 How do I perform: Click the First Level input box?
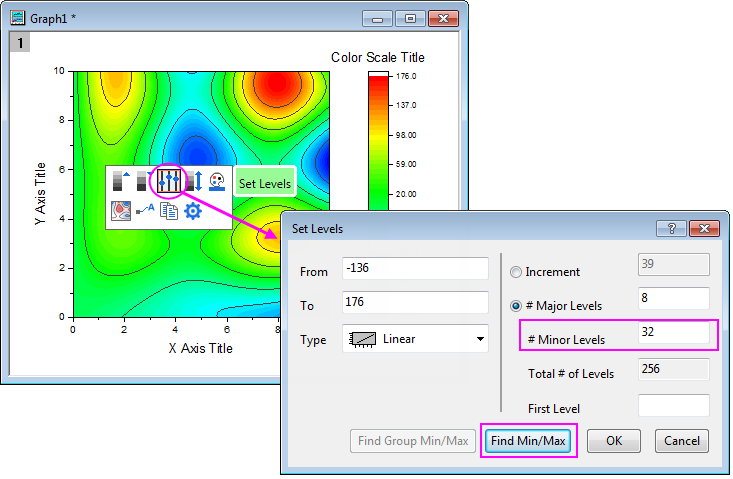[673, 406]
